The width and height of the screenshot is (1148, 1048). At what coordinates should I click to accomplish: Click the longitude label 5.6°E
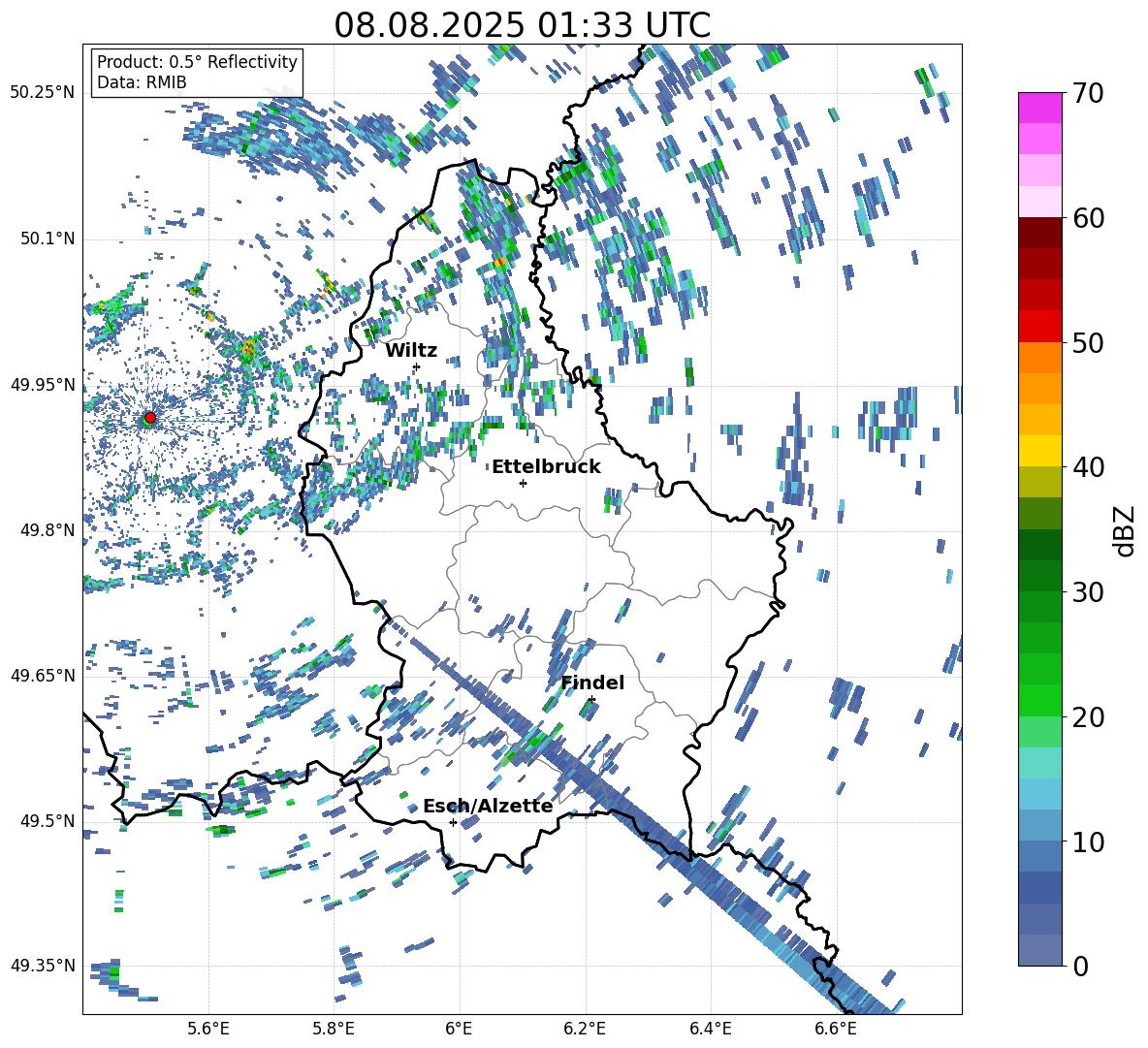(x=208, y=1029)
